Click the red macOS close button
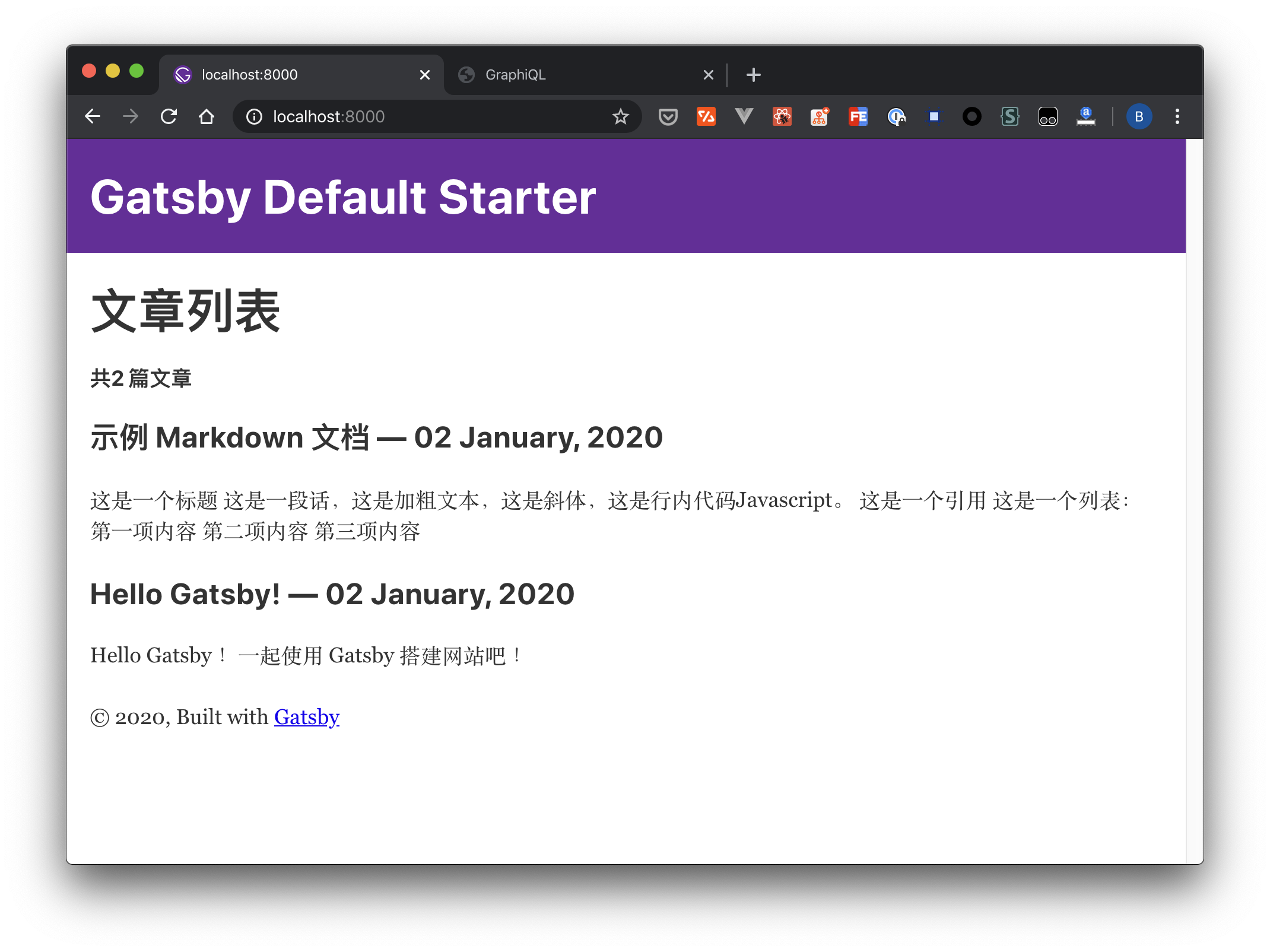This screenshot has height=952, width=1270. (x=89, y=71)
